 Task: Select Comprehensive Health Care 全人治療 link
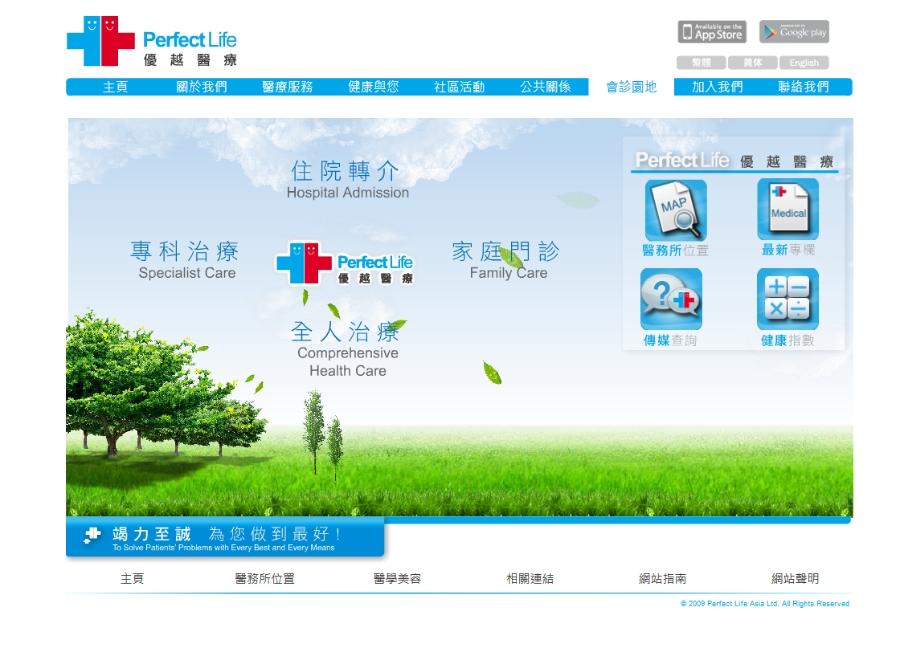click(x=347, y=349)
